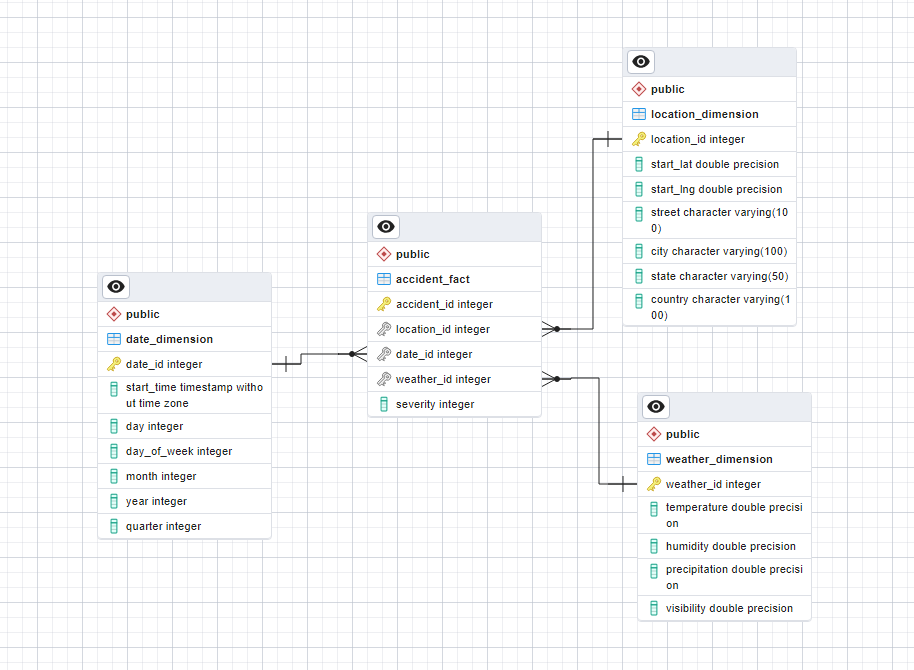Viewport: 914px width, 670px height.
Task: Click 'city character varying(100)' column text
Action: pyautogui.click(x=719, y=251)
